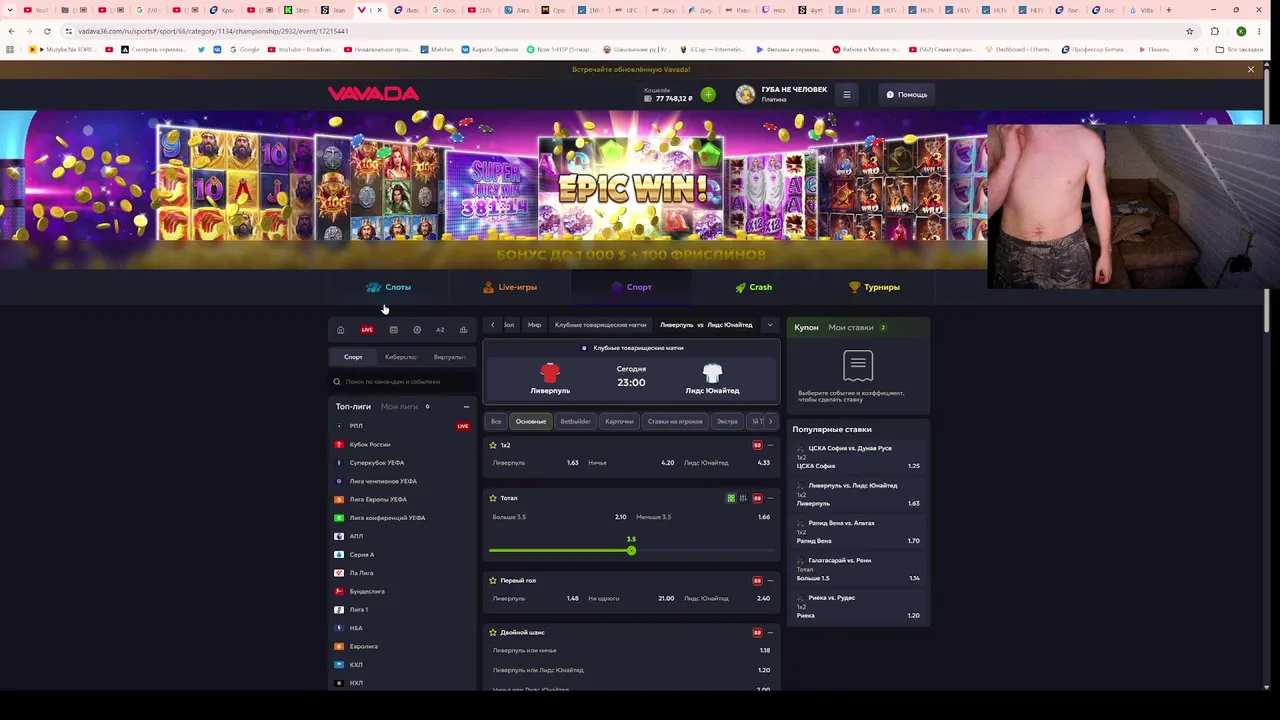1280x720 pixels.
Task: Close the Vavada announcement banner
Action: coord(1250,69)
